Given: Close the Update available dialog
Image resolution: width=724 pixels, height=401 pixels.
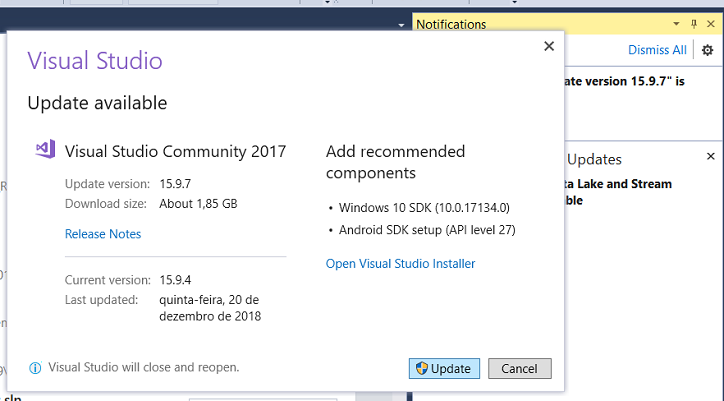Looking at the screenshot, I should pyautogui.click(x=549, y=46).
